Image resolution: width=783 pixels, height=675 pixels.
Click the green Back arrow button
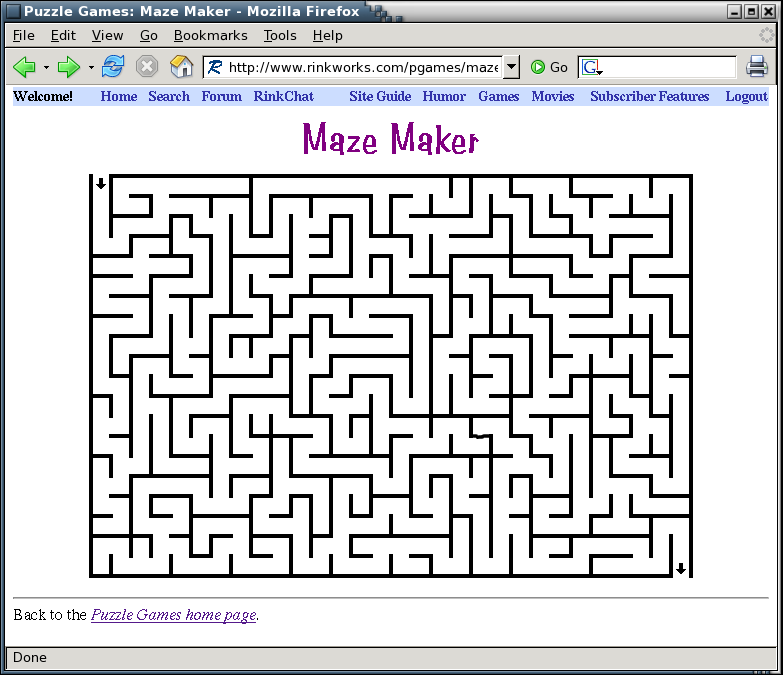coord(24,66)
